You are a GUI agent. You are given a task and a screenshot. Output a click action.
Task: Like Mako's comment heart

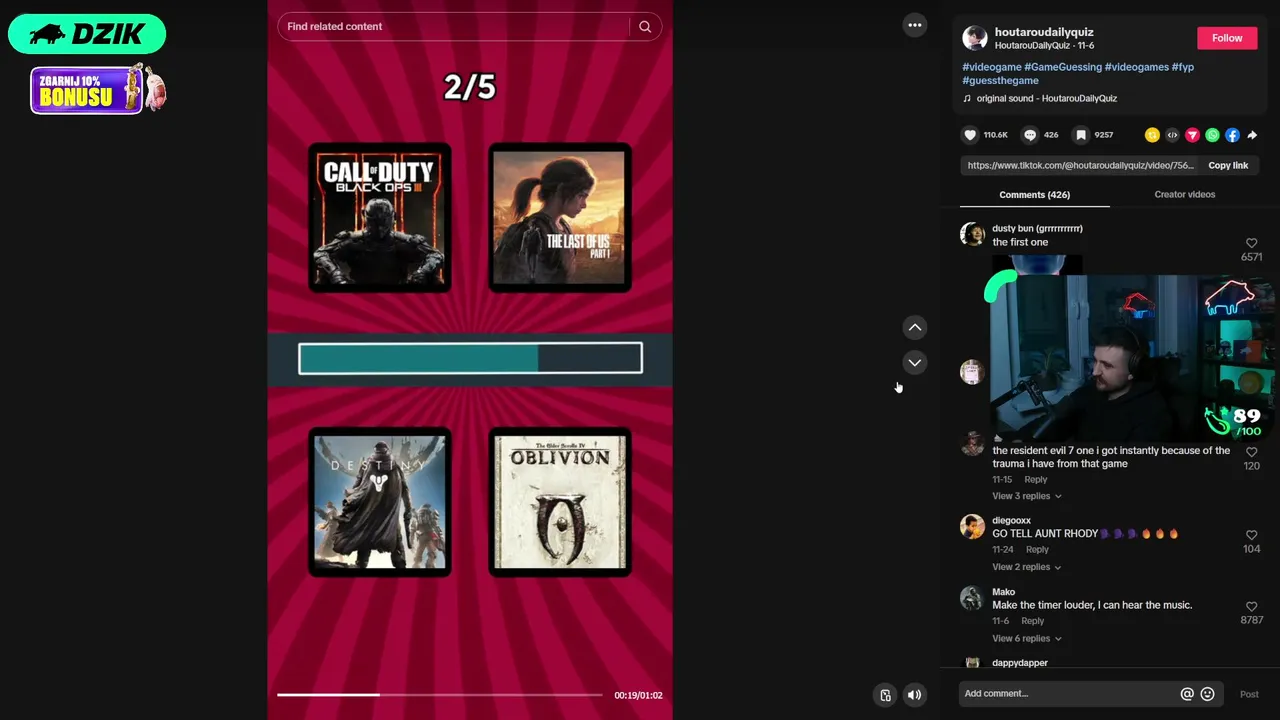1251,606
